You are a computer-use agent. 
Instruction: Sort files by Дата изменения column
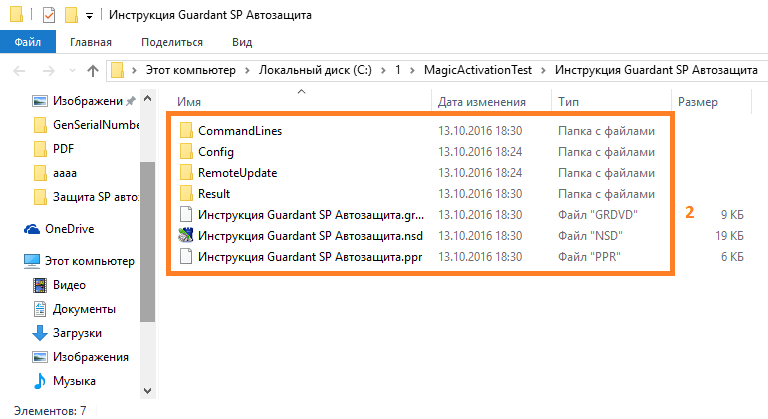482,102
